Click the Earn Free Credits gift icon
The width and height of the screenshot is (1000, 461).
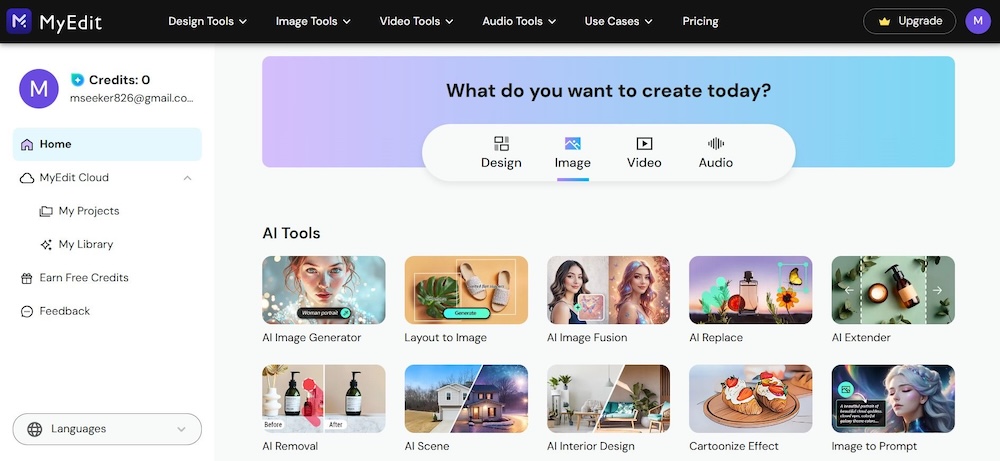[27, 278]
